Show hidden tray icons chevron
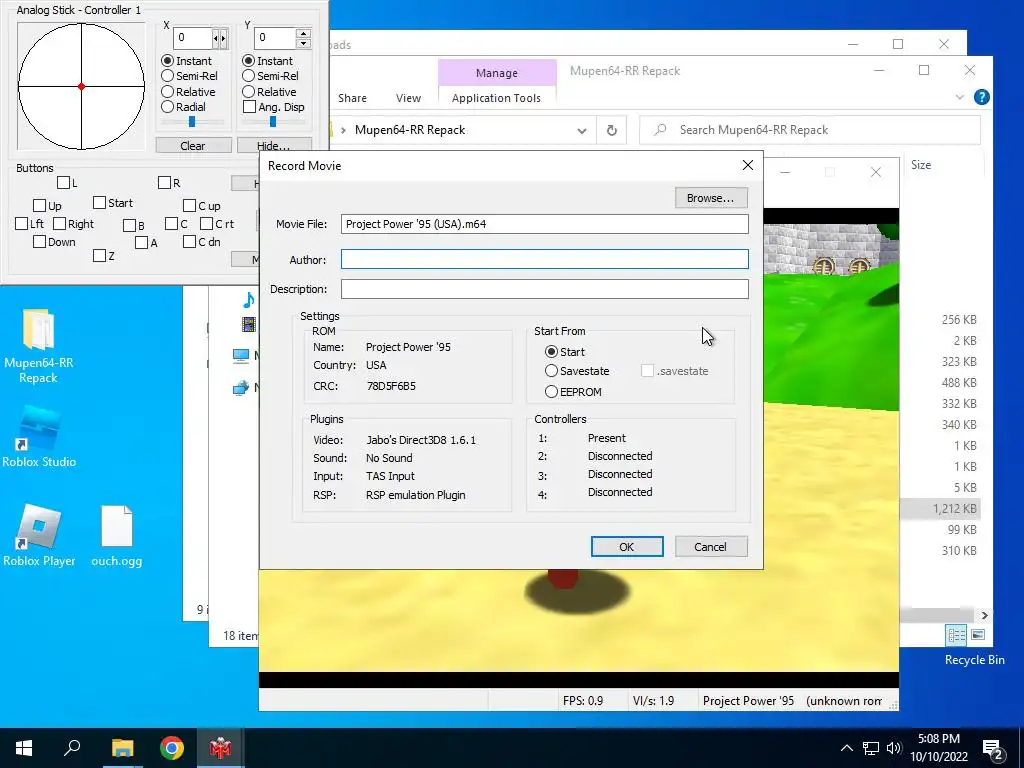 tap(846, 748)
